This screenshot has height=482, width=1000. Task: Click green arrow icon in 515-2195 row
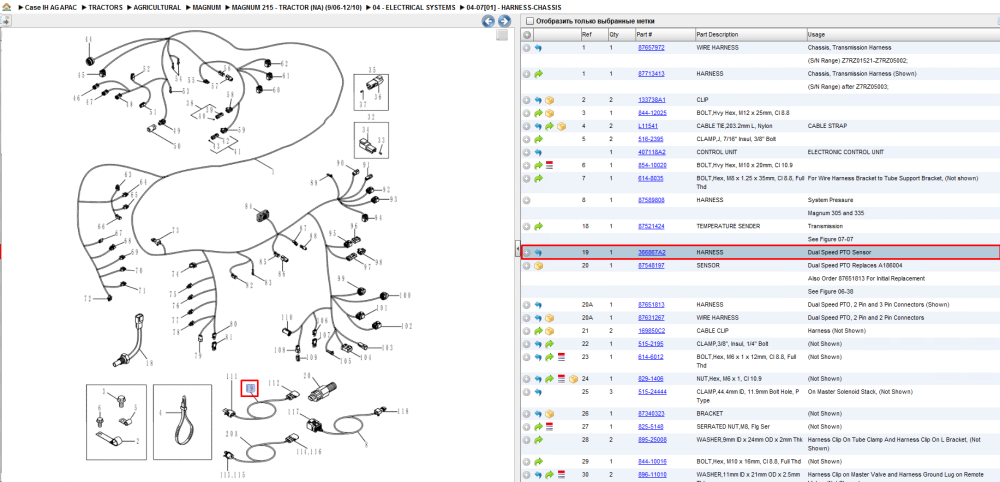(x=550, y=344)
